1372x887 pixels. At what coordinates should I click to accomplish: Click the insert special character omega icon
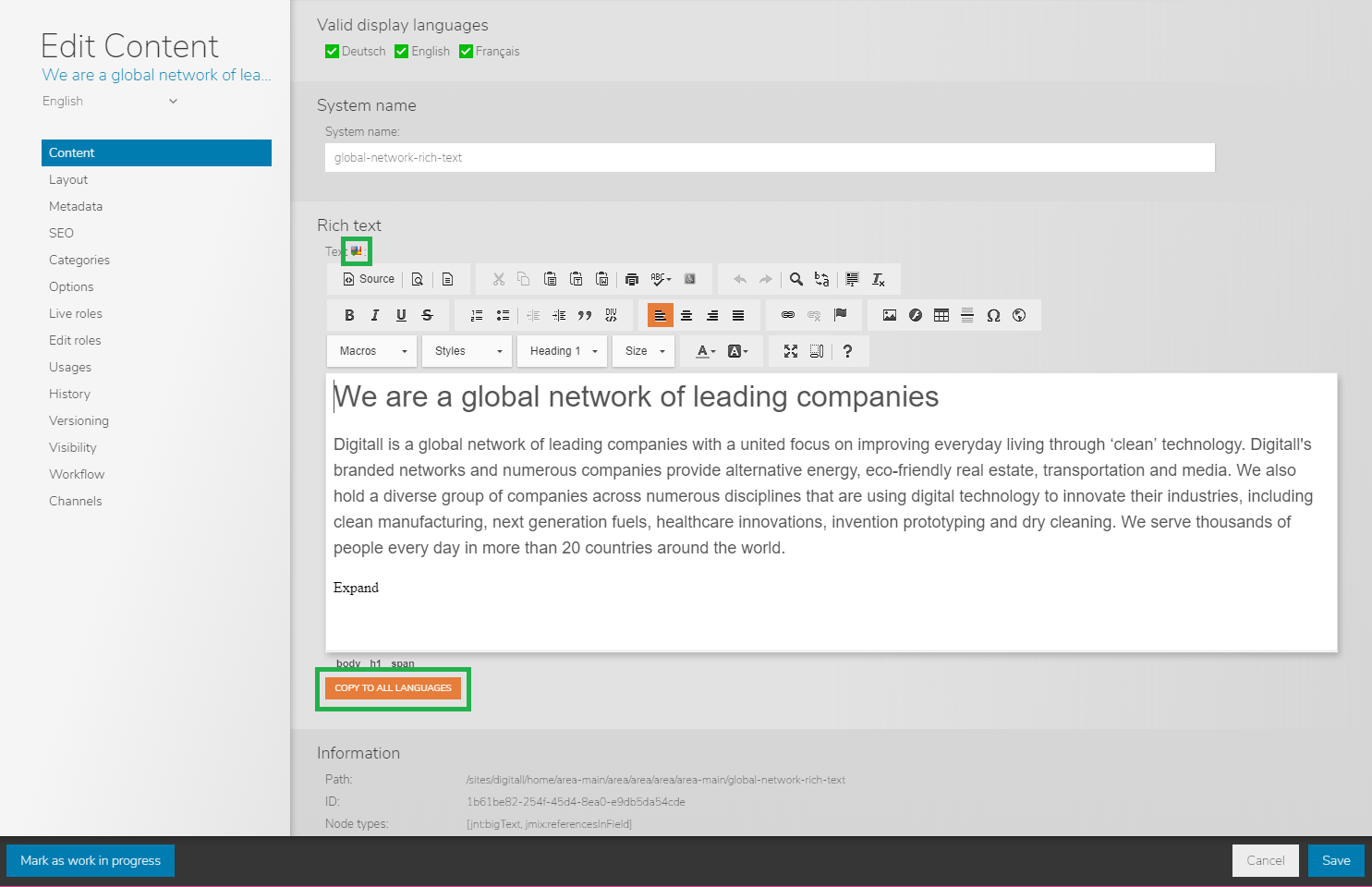pyautogui.click(x=993, y=315)
